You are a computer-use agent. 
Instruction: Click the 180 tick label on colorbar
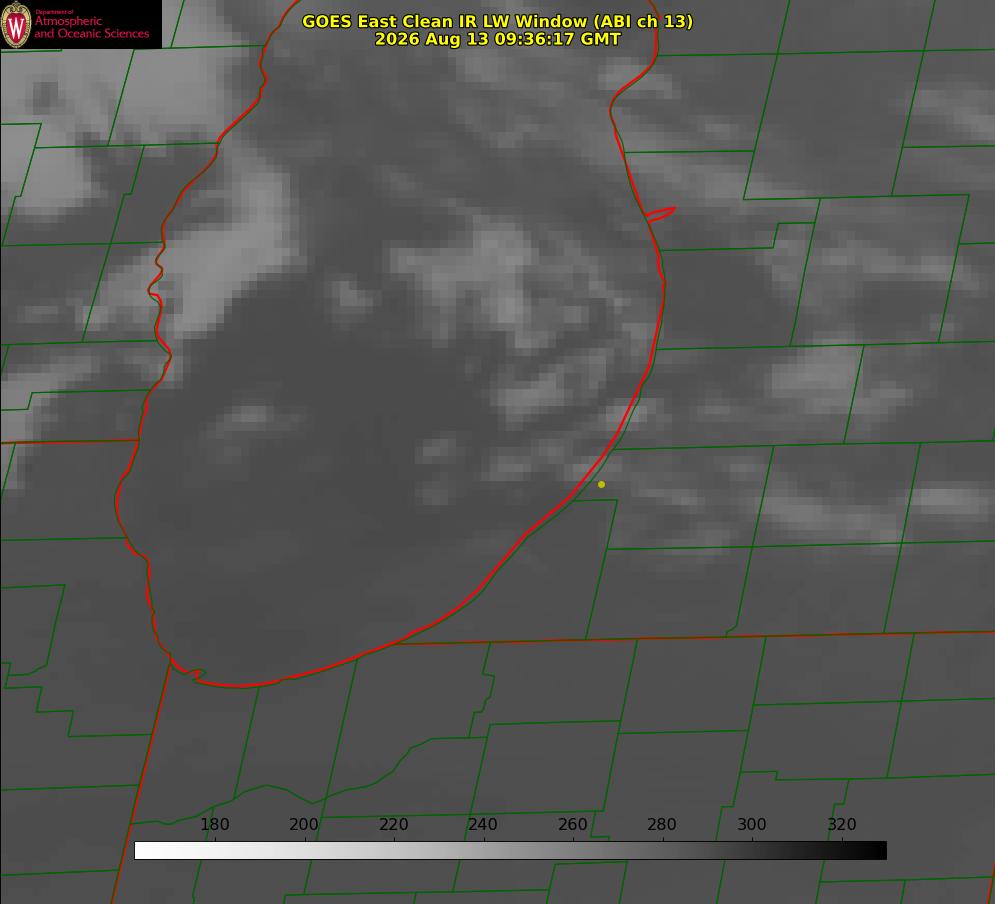tap(214, 824)
